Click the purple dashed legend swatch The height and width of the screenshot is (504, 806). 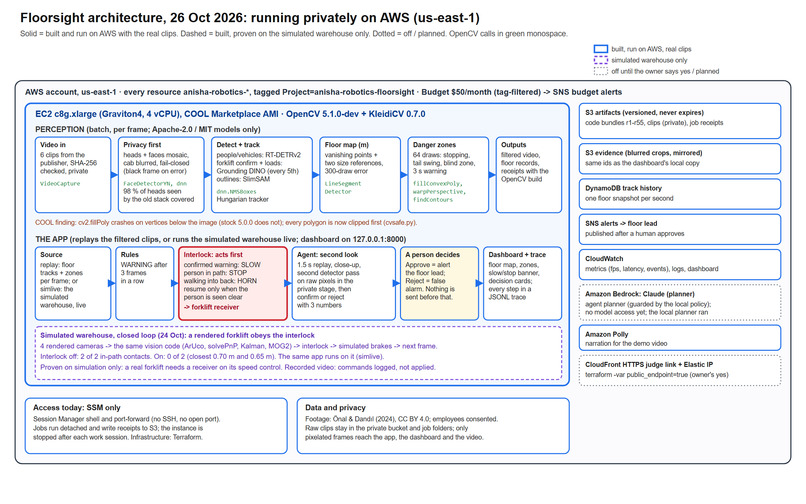(600, 60)
